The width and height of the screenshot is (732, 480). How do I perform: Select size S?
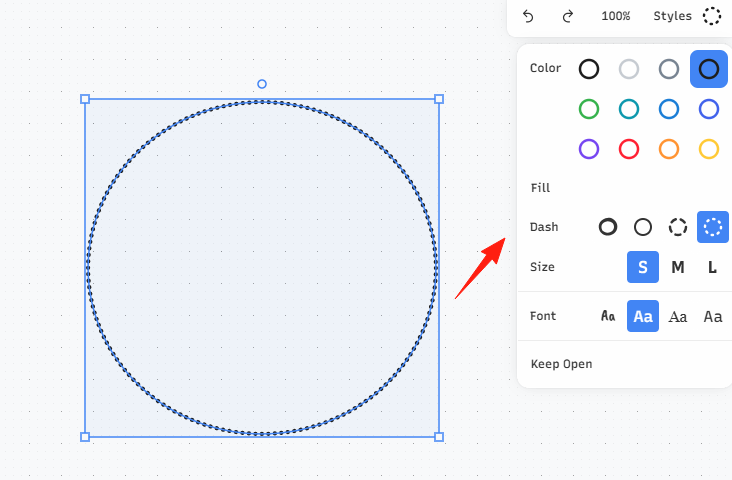(x=643, y=267)
